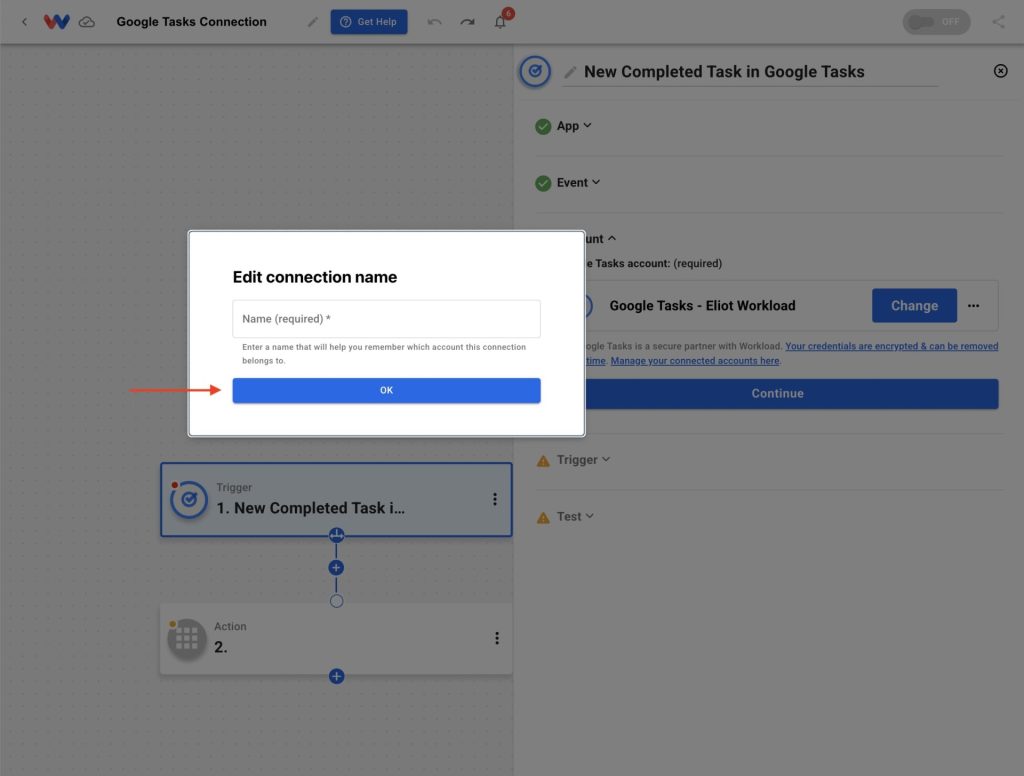Click the Google Tasks - Eliot Workload account

pos(702,306)
